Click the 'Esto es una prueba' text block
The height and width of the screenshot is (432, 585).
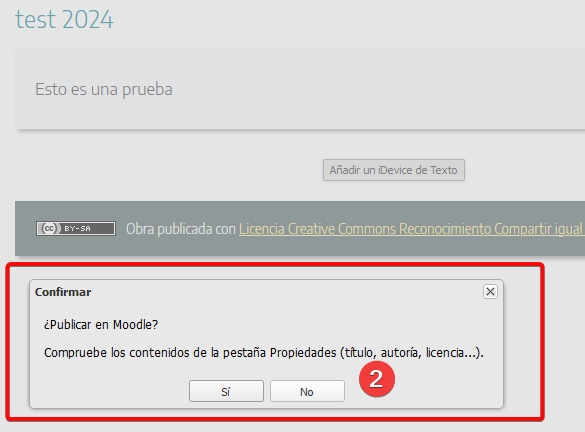pos(104,89)
